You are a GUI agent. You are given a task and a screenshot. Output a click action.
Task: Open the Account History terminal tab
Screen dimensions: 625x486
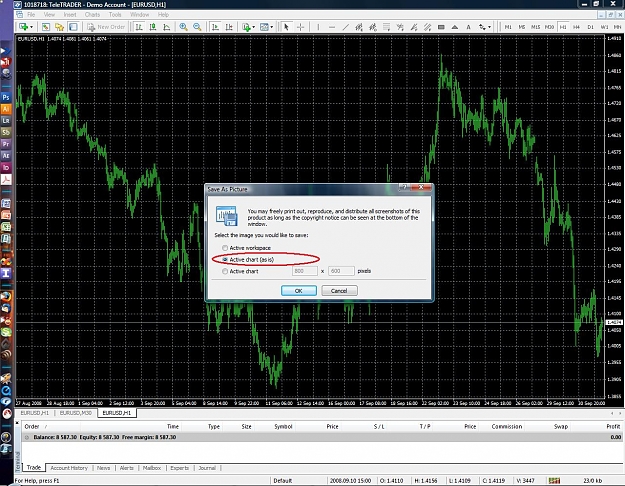(69, 468)
